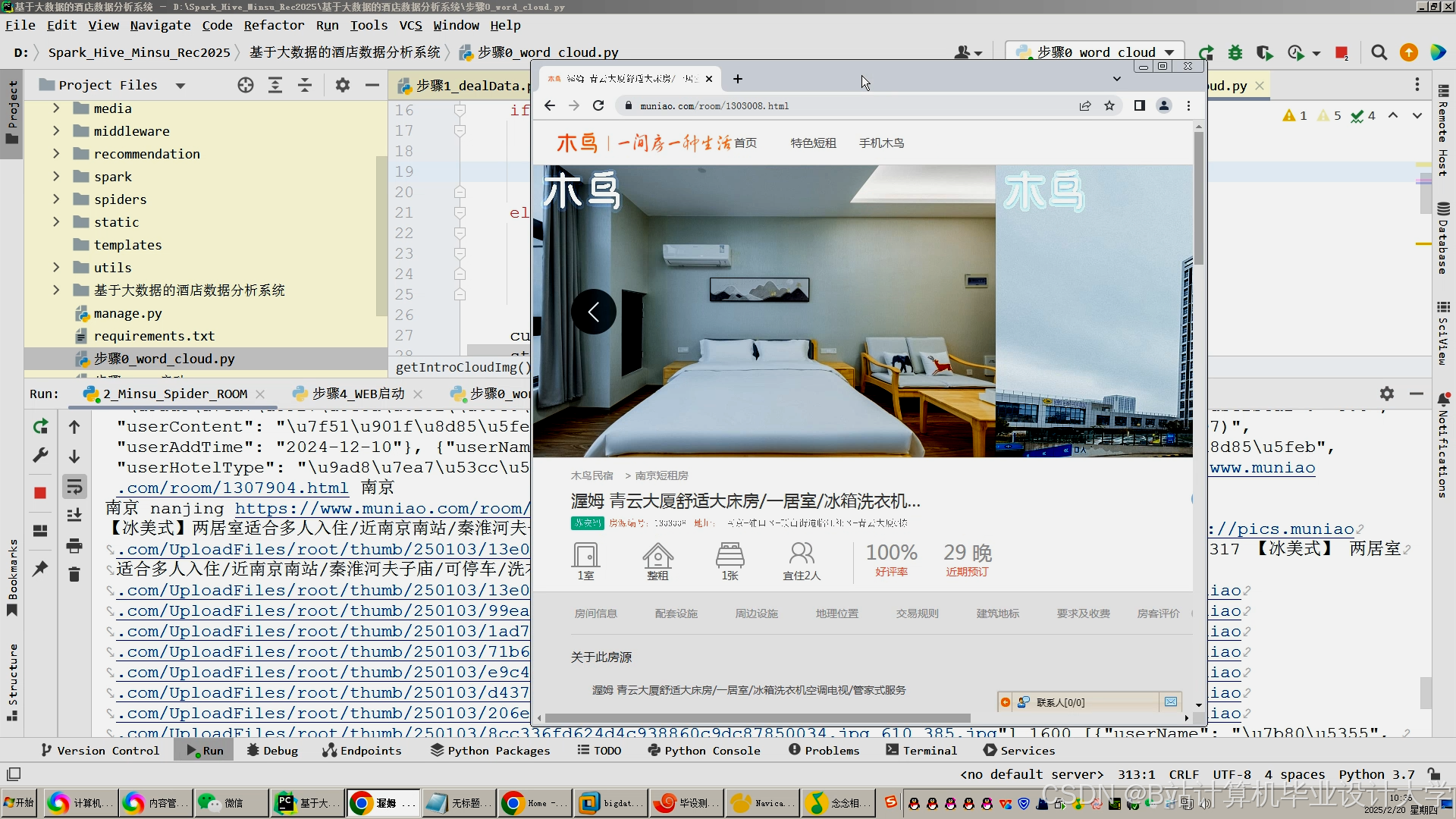Click the previous image arrow on room photo
Screen dimensions: 1456x819
593,312
